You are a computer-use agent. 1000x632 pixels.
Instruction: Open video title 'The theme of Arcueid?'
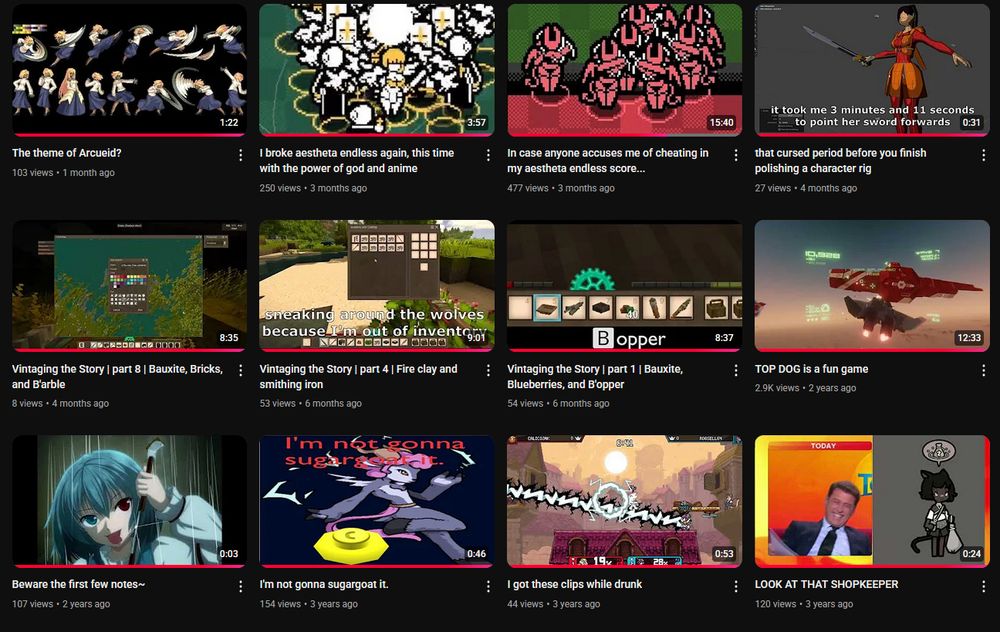66,153
